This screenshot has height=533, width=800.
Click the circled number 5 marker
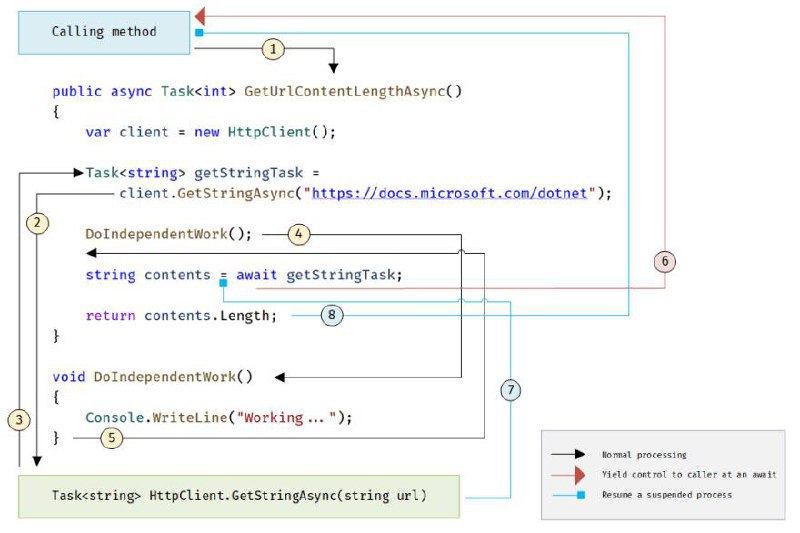coord(112,438)
